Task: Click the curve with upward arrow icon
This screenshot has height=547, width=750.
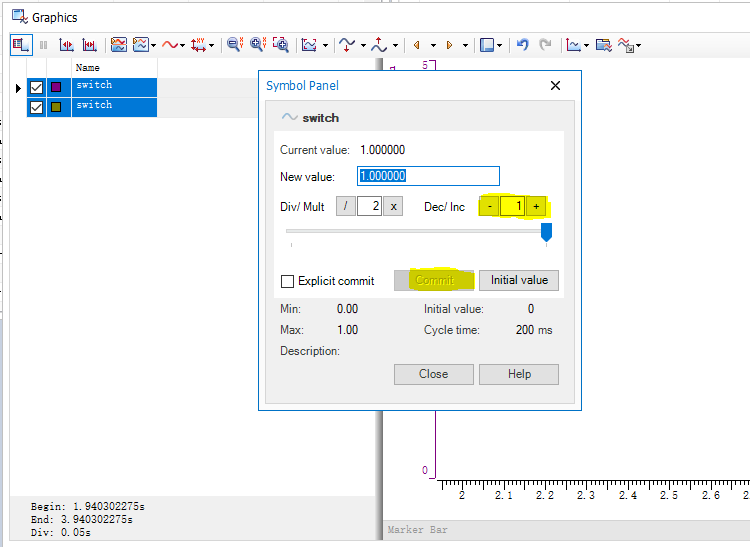Action: [379, 45]
